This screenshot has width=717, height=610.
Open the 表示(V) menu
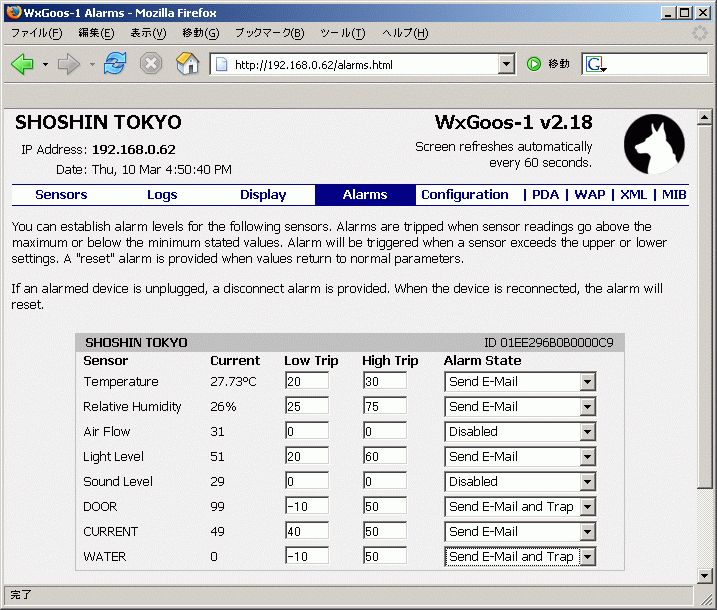click(x=148, y=33)
